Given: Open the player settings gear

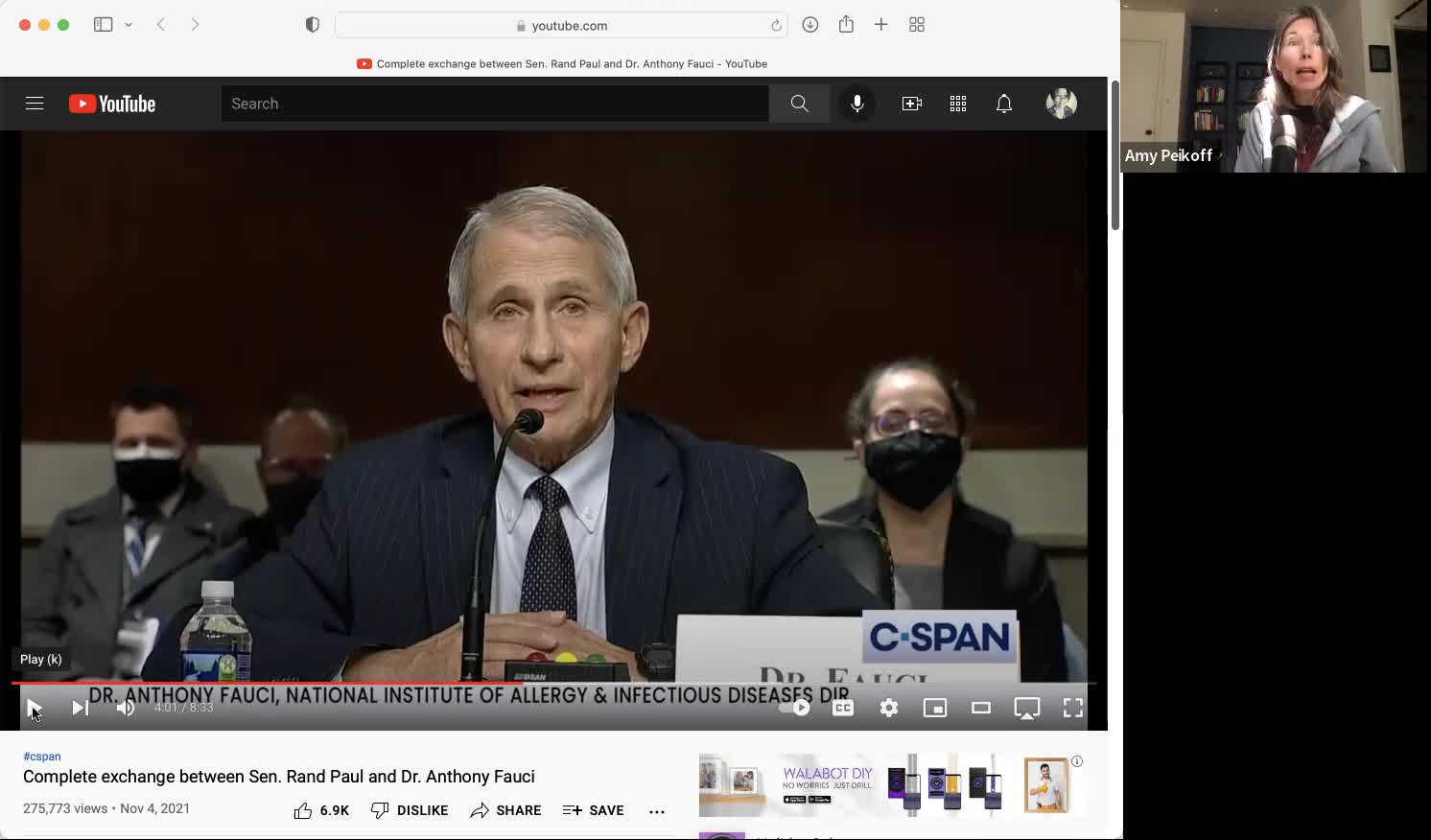Looking at the screenshot, I should [889, 708].
